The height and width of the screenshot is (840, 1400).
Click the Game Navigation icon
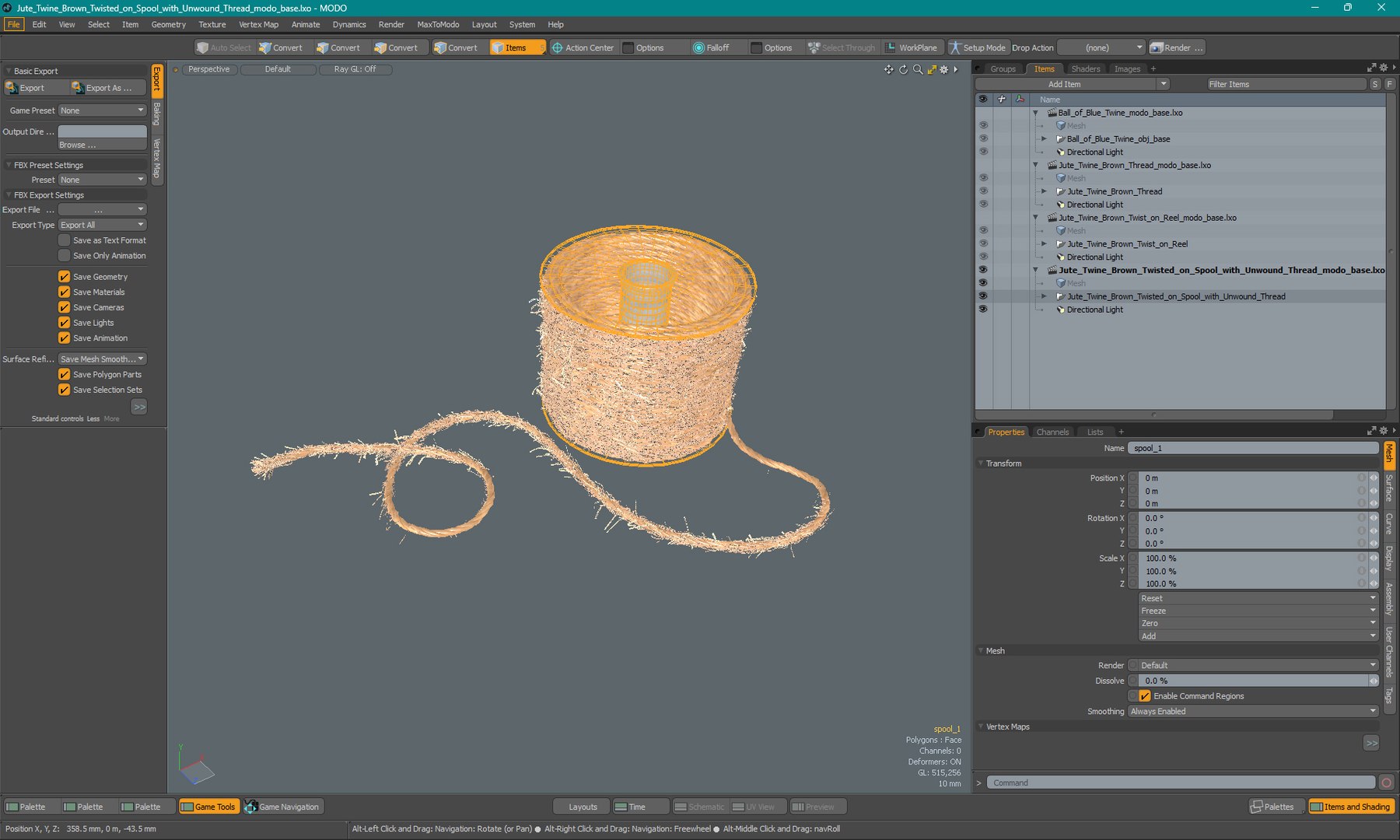tap(250, 807)
